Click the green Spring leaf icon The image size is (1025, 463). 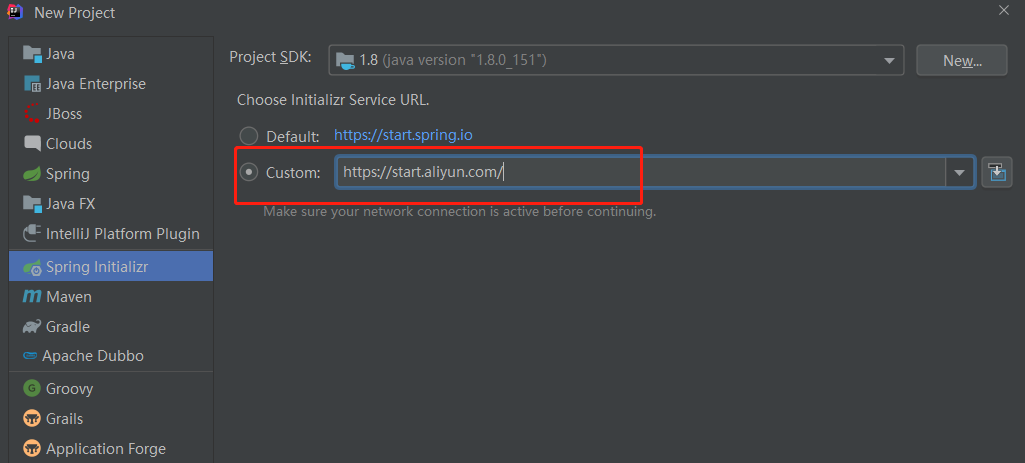pos(32,174)
